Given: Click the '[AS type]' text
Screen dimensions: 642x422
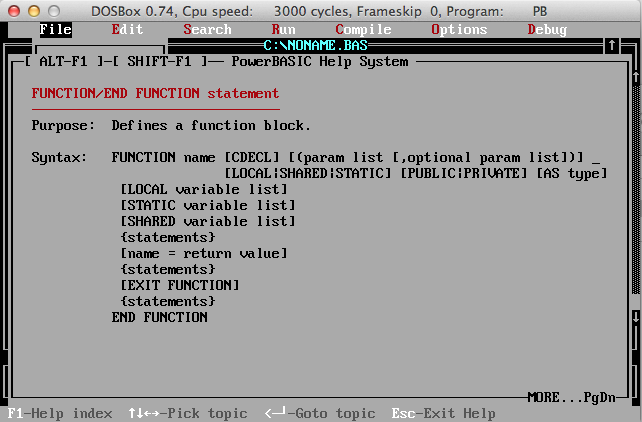Looking at the screenshot, I should click(x=572, y=173).
